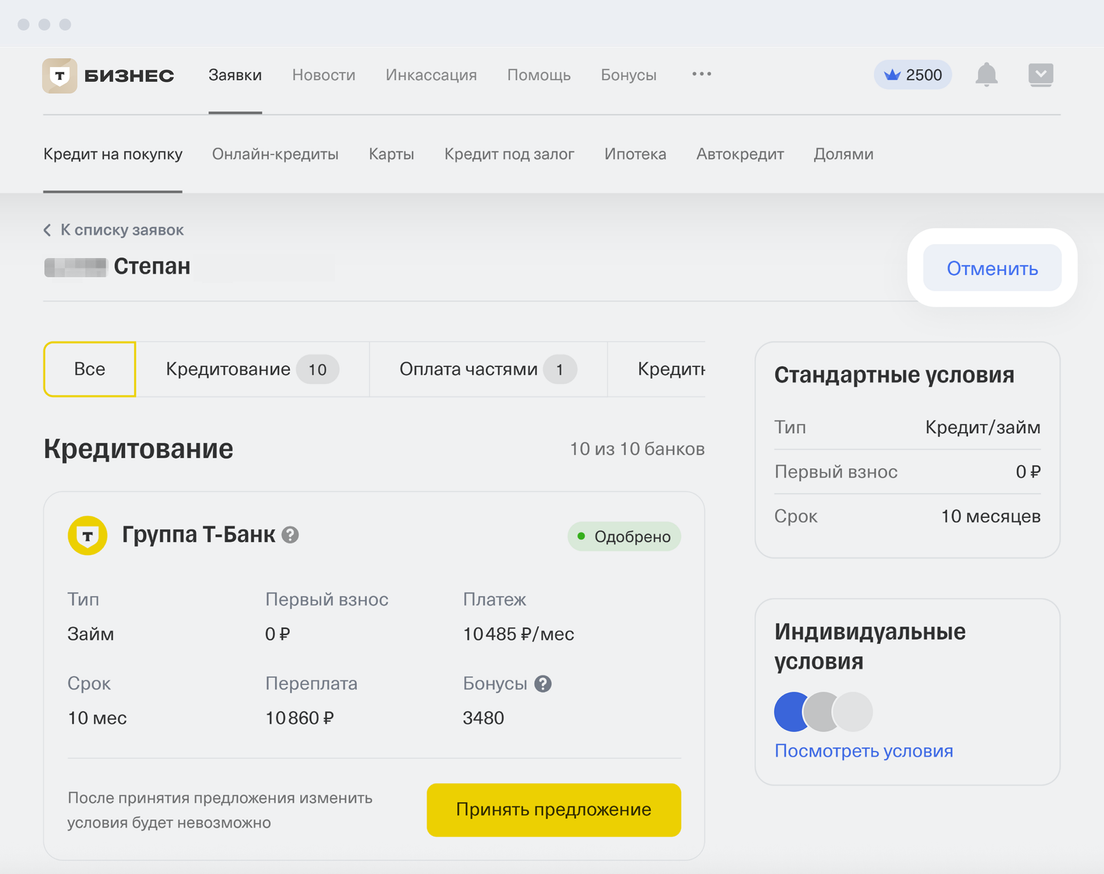The width and height of the screenshot is (1104, 874).
Task: Click the blue circle under Индивидуальные условия
Action: point(793,712)
